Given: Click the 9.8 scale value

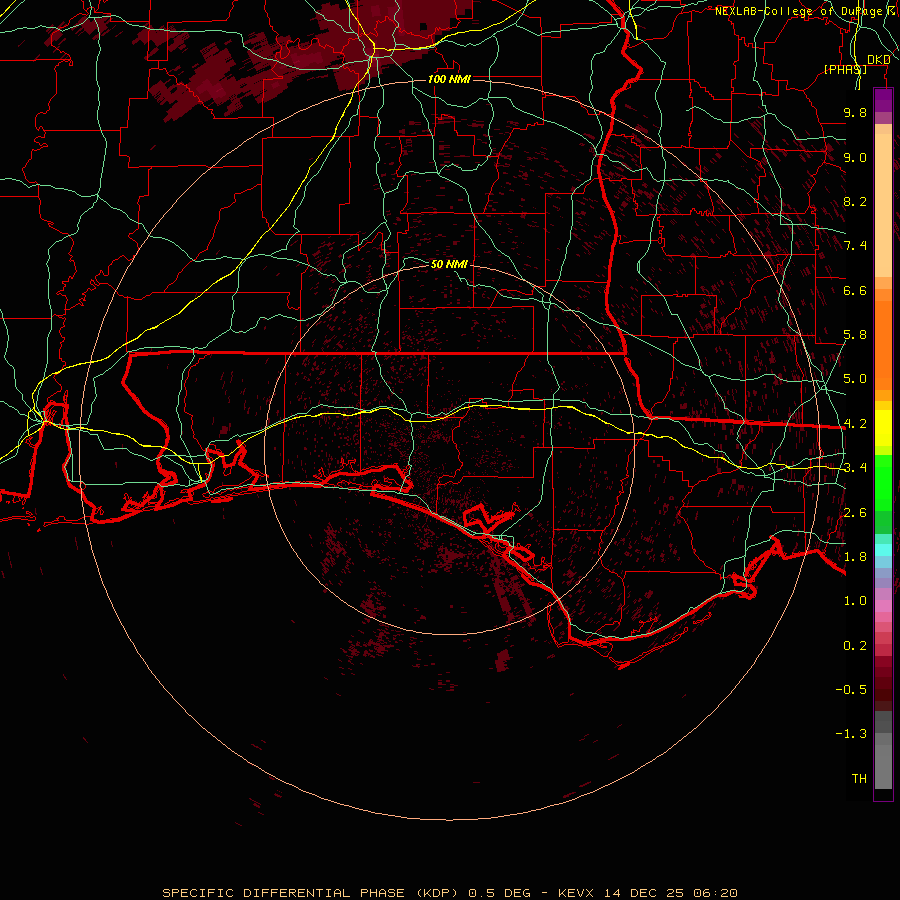Looking at the screenshot, I should 855,112.
